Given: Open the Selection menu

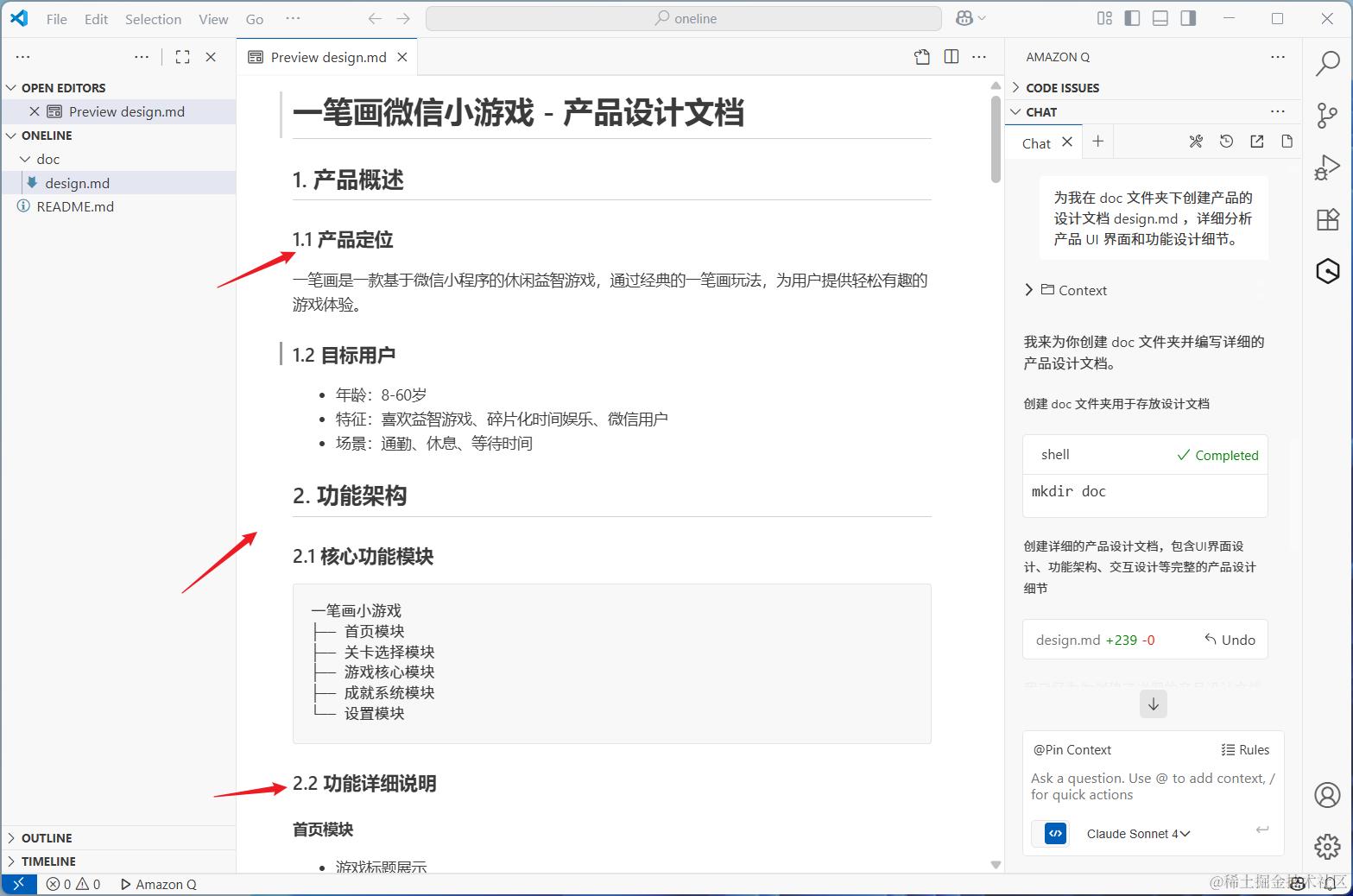Looking at the screenshot, I should click(153, 19).
